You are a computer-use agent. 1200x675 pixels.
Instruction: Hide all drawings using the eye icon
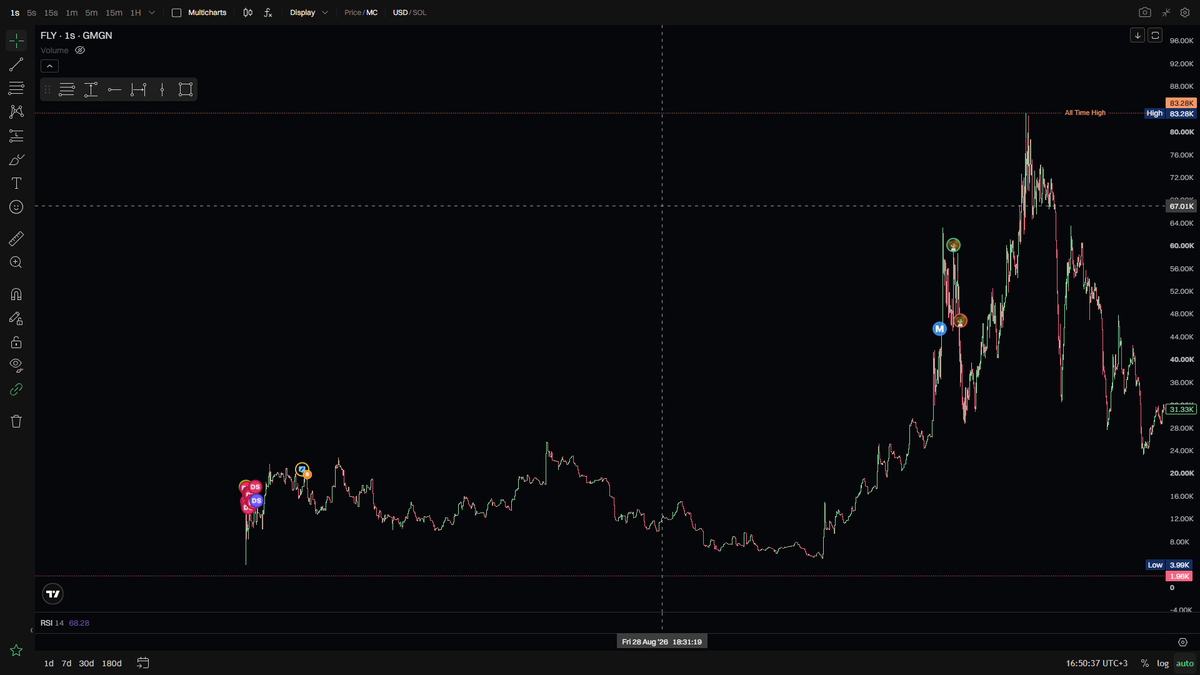[x=16, y=366]
